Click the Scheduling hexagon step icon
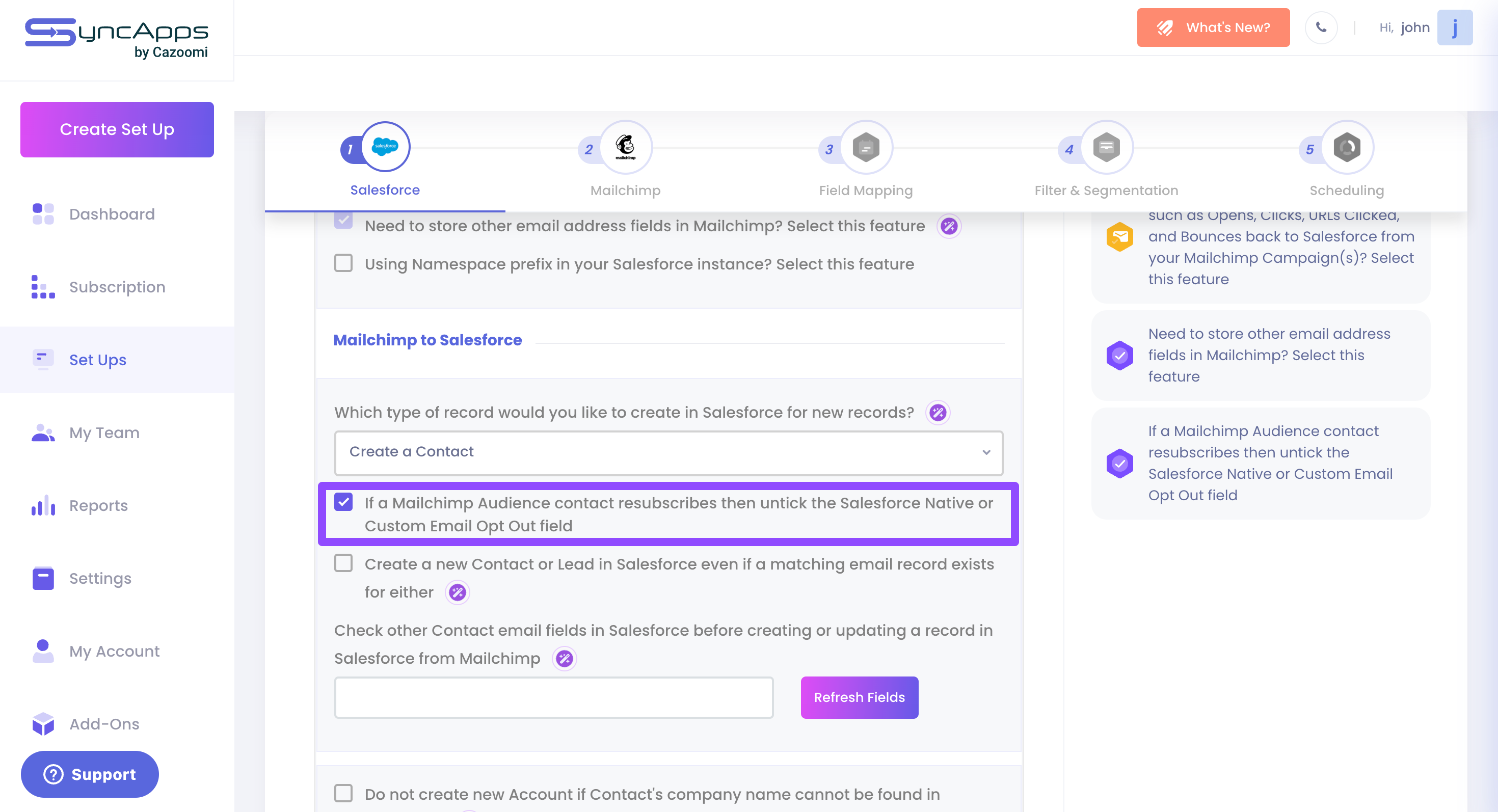Viewport: 1498px width, 812px height. 1347,147
